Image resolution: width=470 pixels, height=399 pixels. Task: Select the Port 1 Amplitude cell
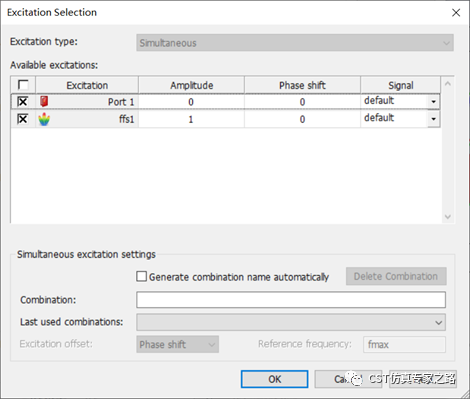click(191, 102)
